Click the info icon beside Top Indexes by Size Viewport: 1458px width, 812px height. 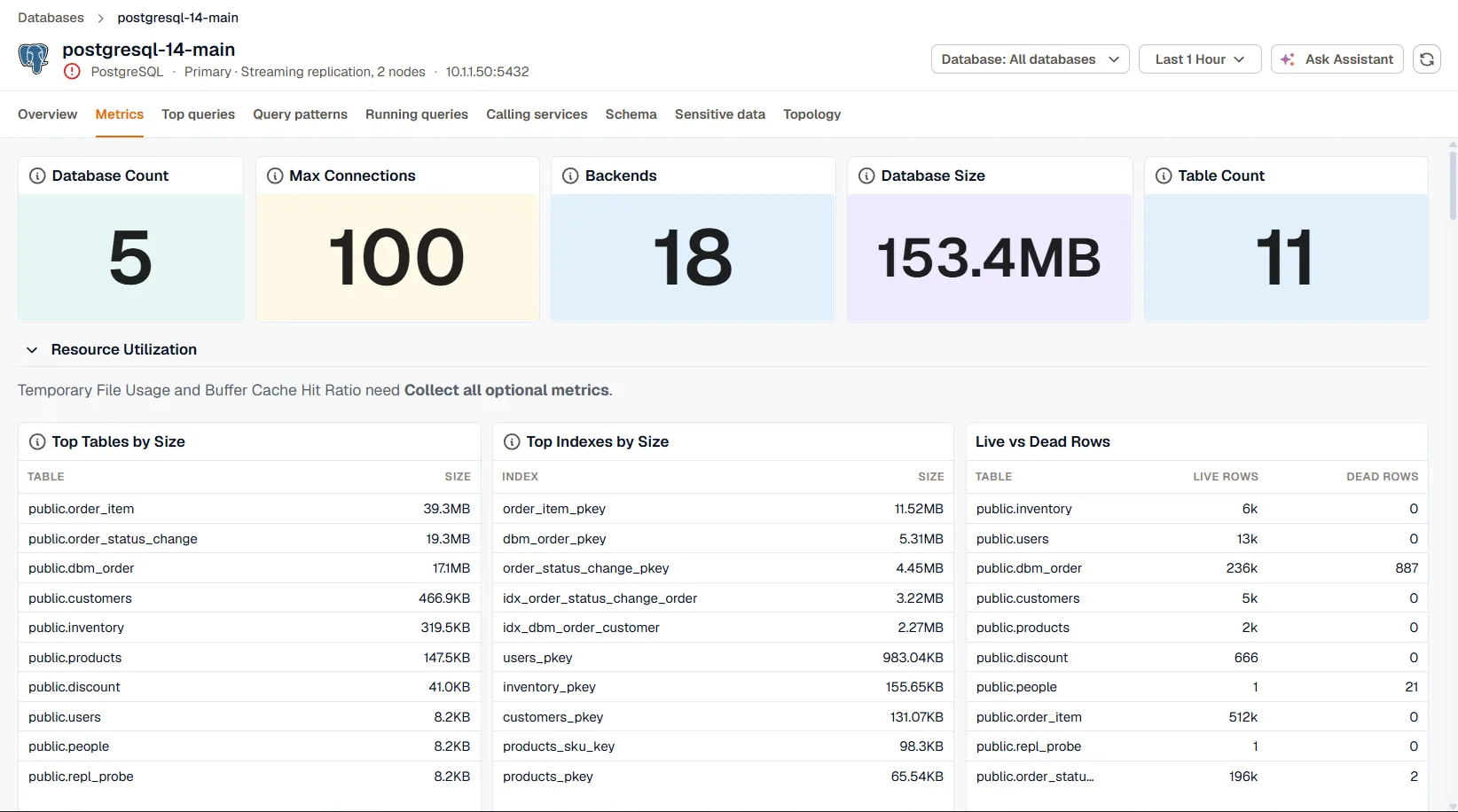point(512,441)
